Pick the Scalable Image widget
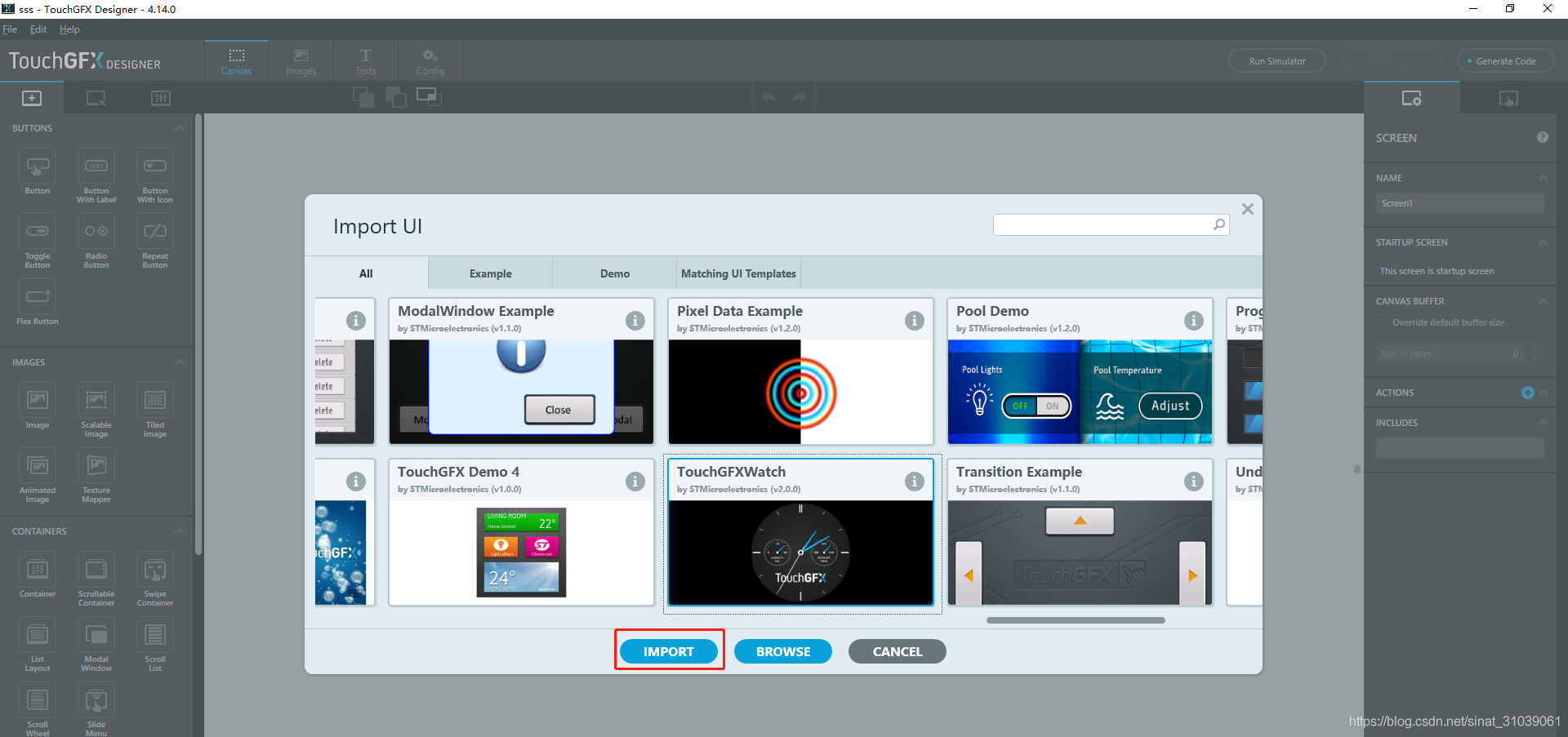 pyautogui.click(x=96, y=401)
